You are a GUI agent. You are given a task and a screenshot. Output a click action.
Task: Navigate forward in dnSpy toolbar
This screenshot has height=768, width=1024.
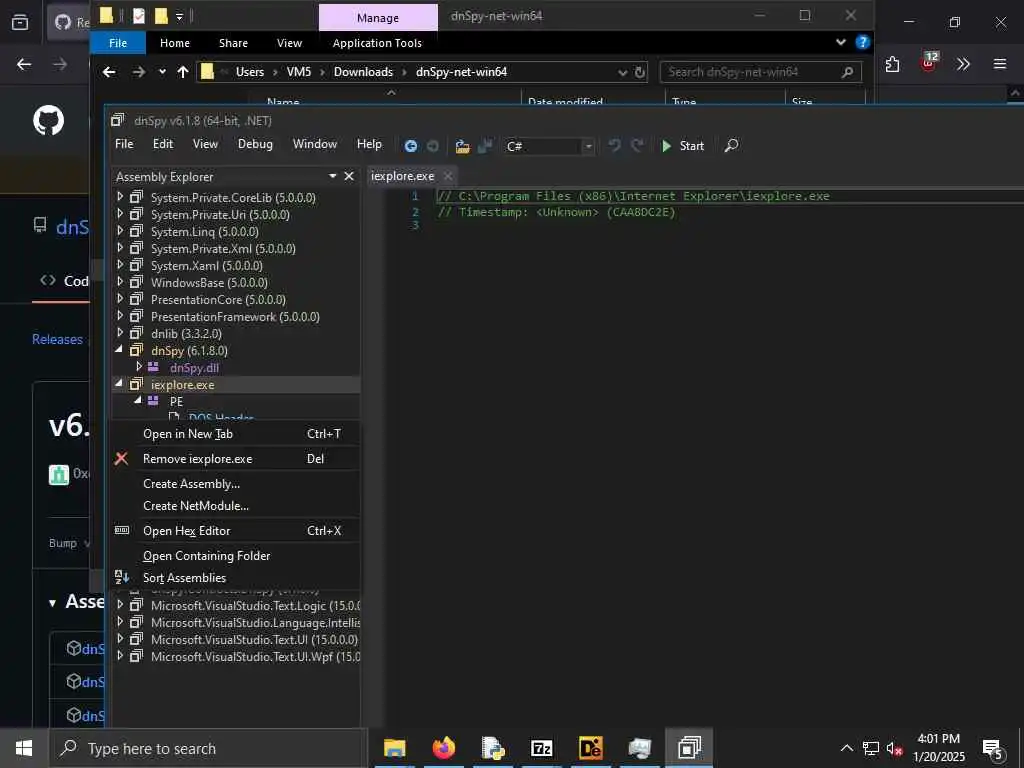click(432, 146)
